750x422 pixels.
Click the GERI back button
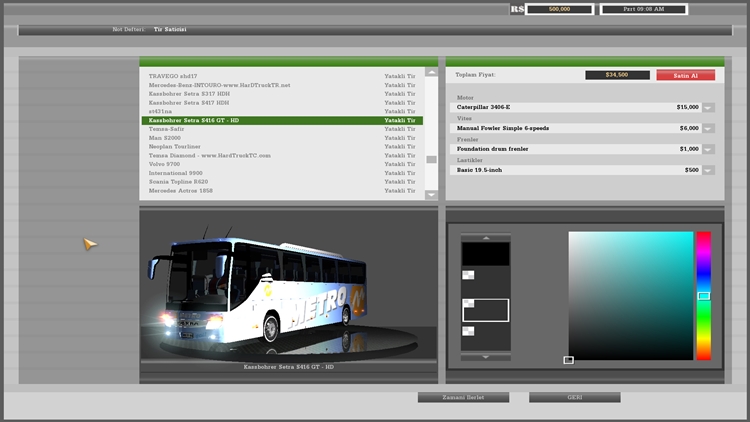pos(574,398)
